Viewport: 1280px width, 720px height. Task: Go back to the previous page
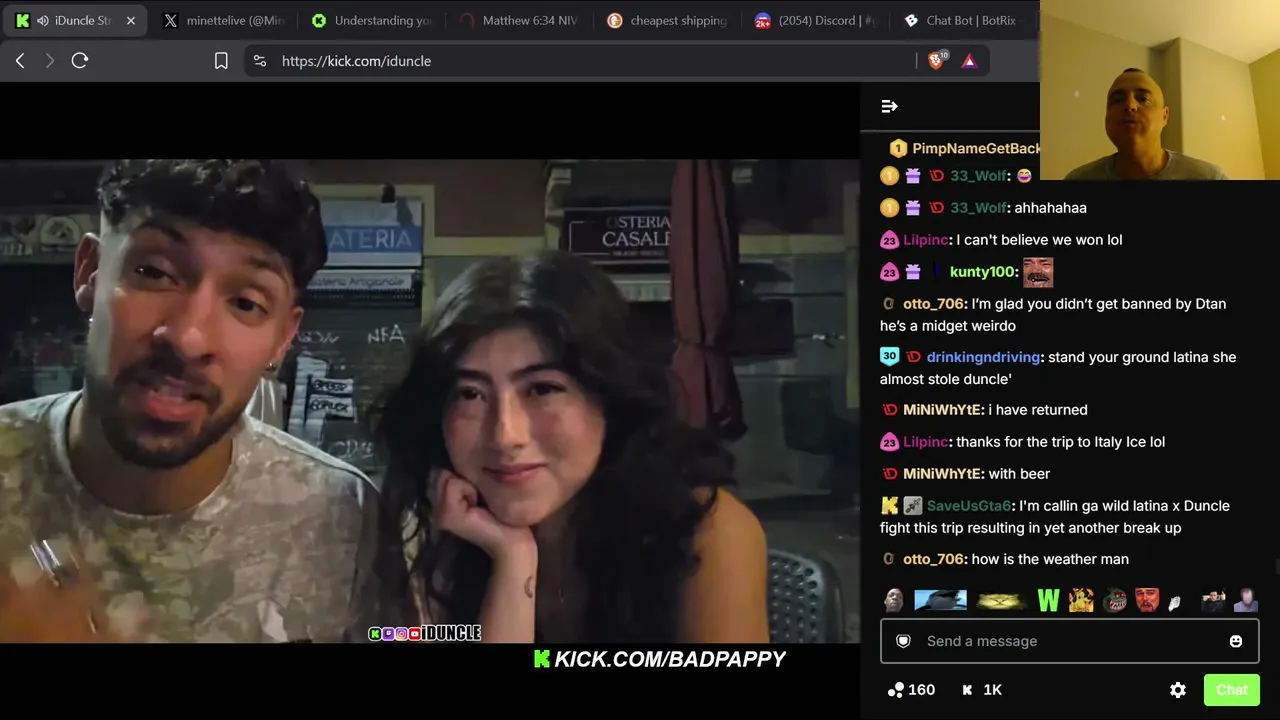[x=20, y=61]
